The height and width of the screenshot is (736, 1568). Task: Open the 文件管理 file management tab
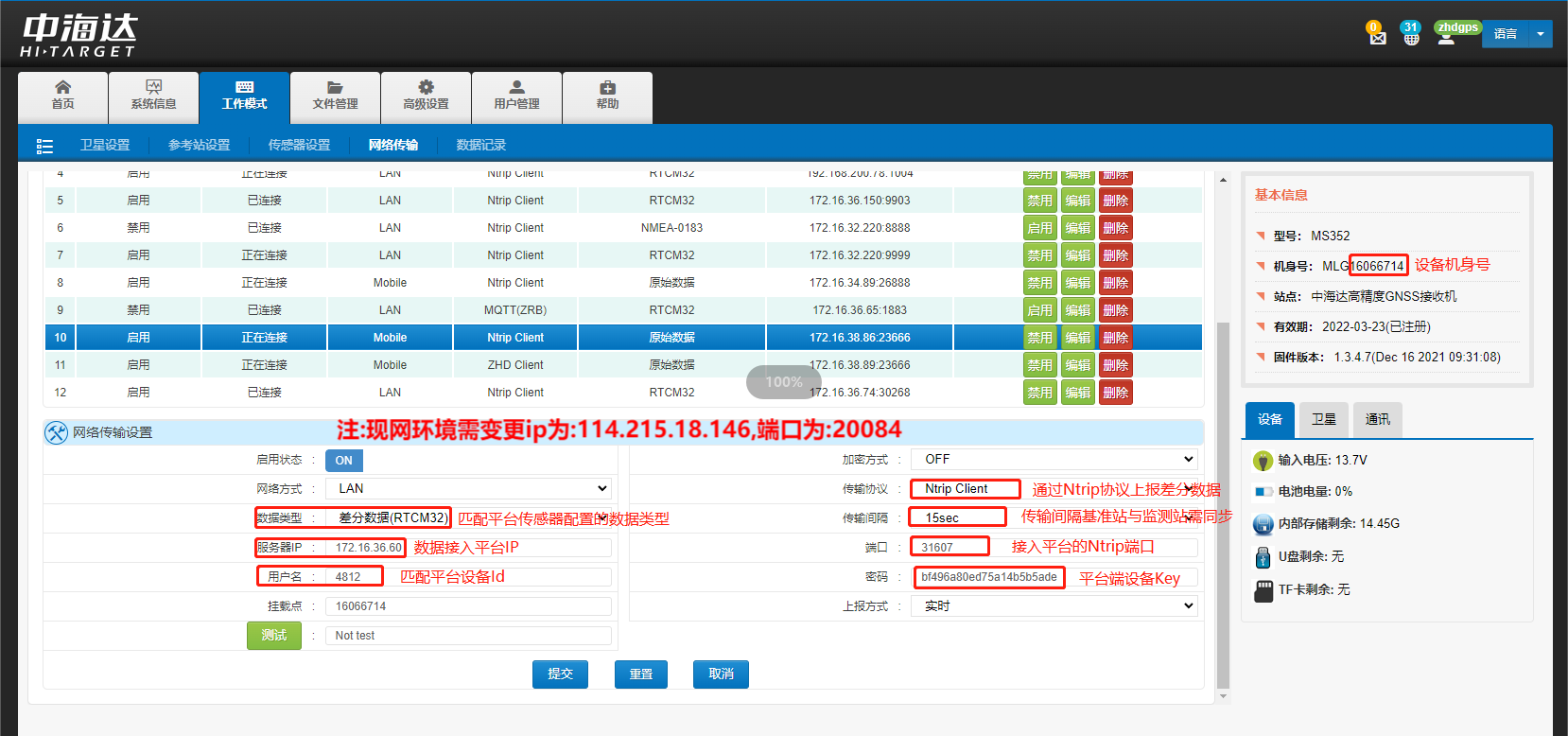point(335,96)
